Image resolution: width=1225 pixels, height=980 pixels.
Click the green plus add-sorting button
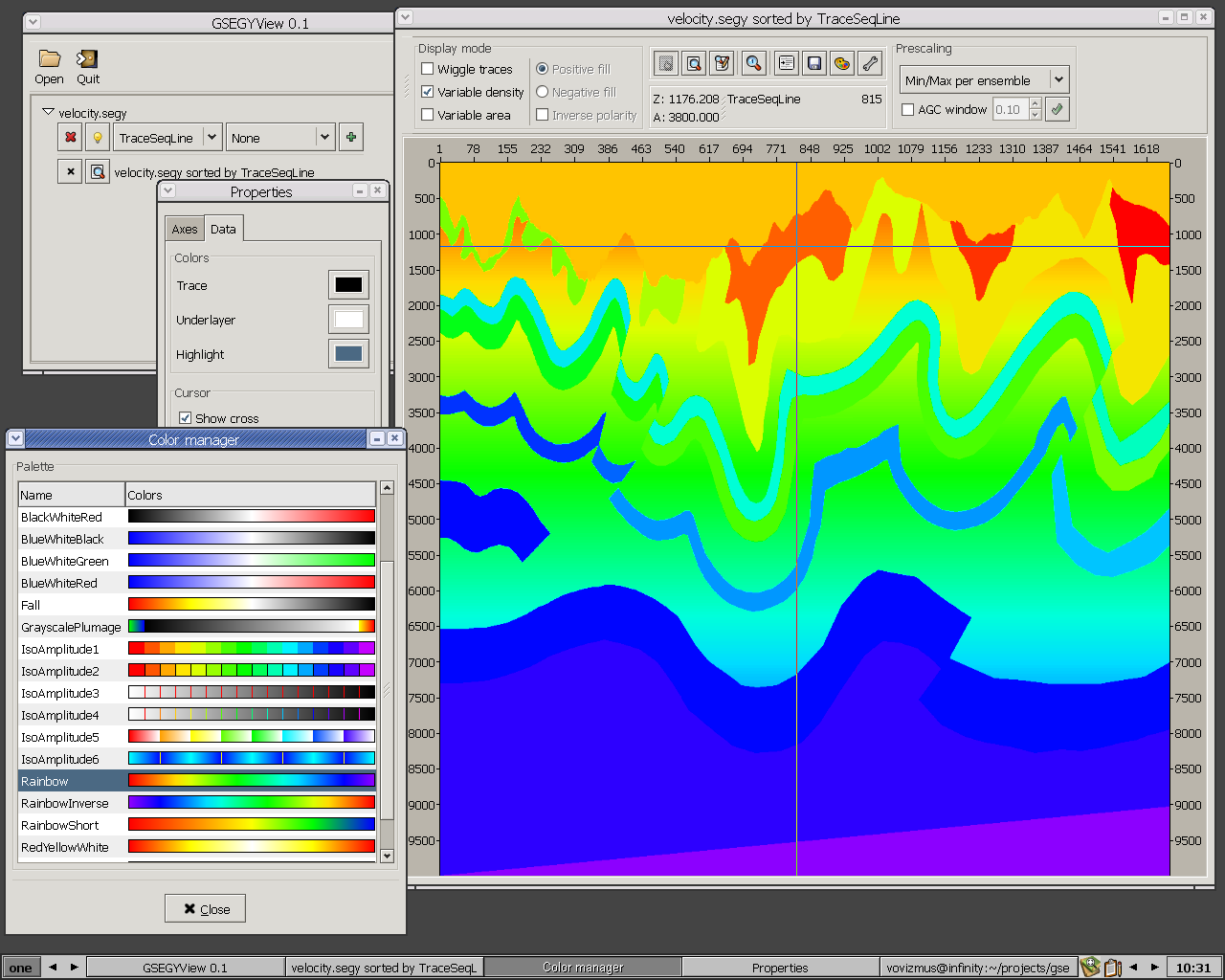(351, 137)
